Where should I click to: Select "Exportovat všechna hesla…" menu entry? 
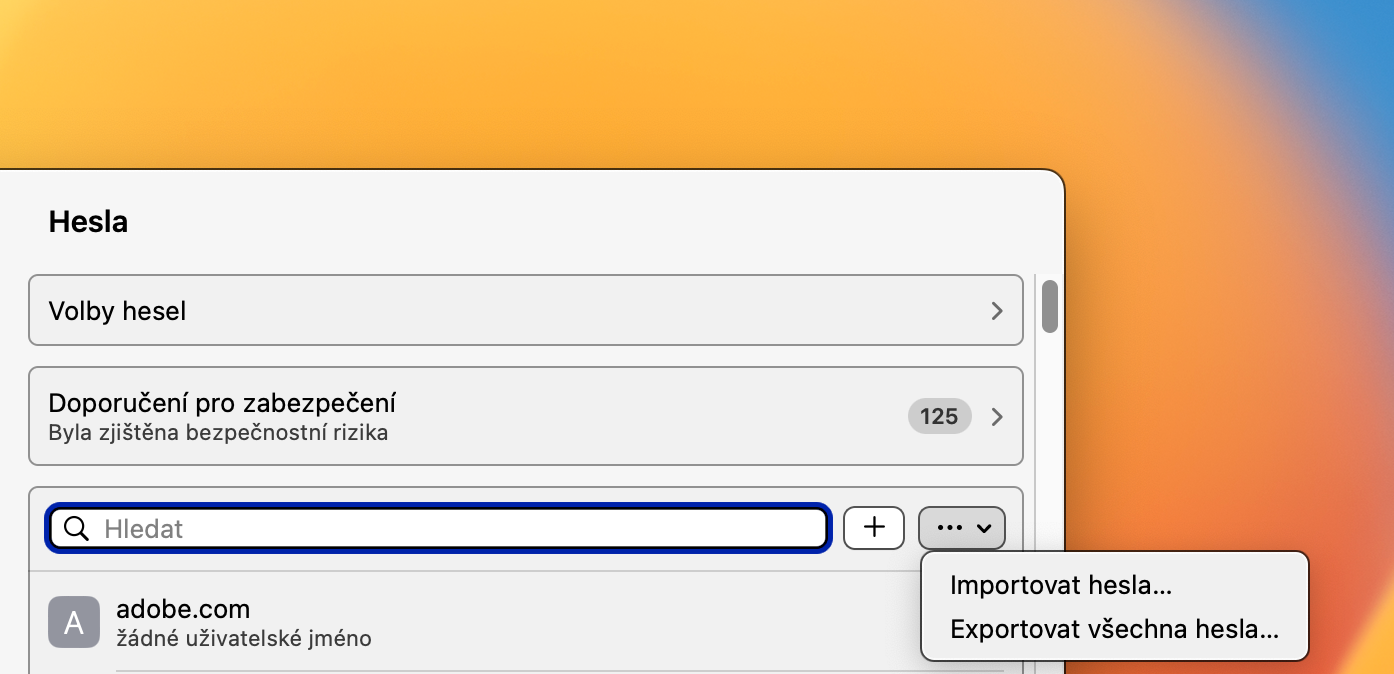[1114, 630]
